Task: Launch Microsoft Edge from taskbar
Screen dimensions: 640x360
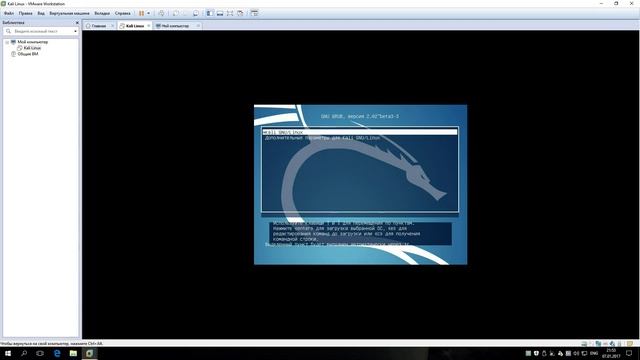Action: pos(57,353)
